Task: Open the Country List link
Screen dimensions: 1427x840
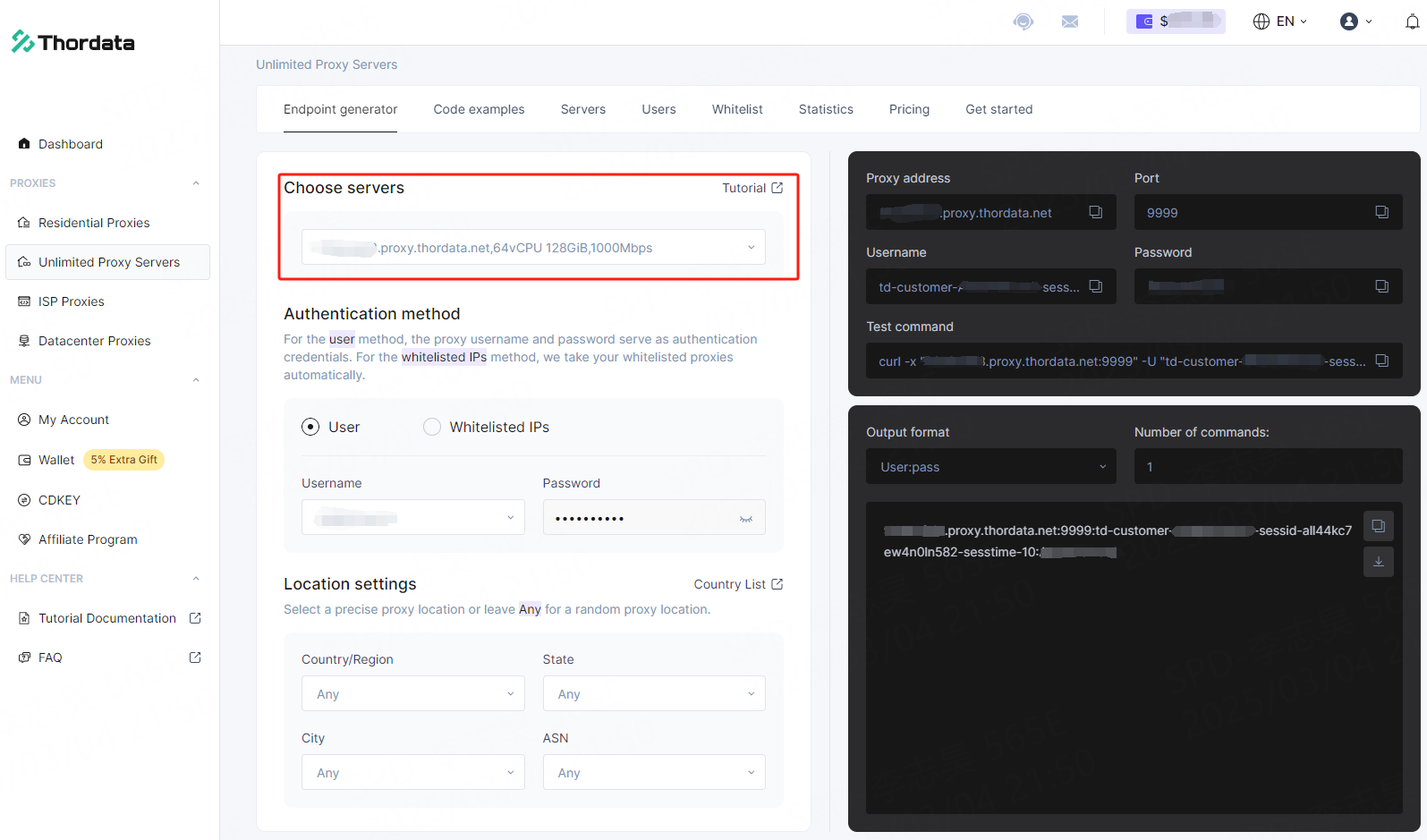Action: 738,584
